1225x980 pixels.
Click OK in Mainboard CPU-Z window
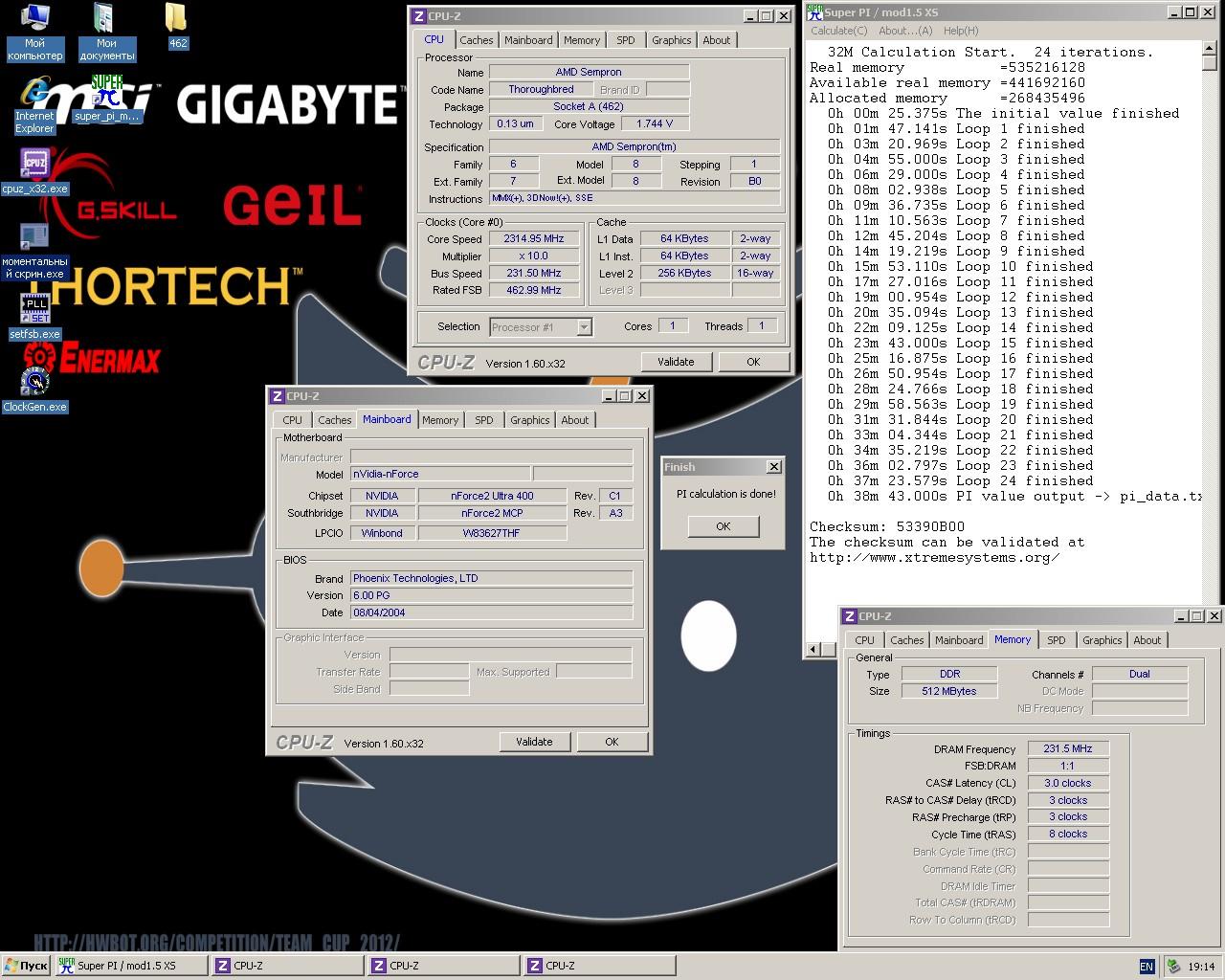pyautogui.click(x=612, y=742)
